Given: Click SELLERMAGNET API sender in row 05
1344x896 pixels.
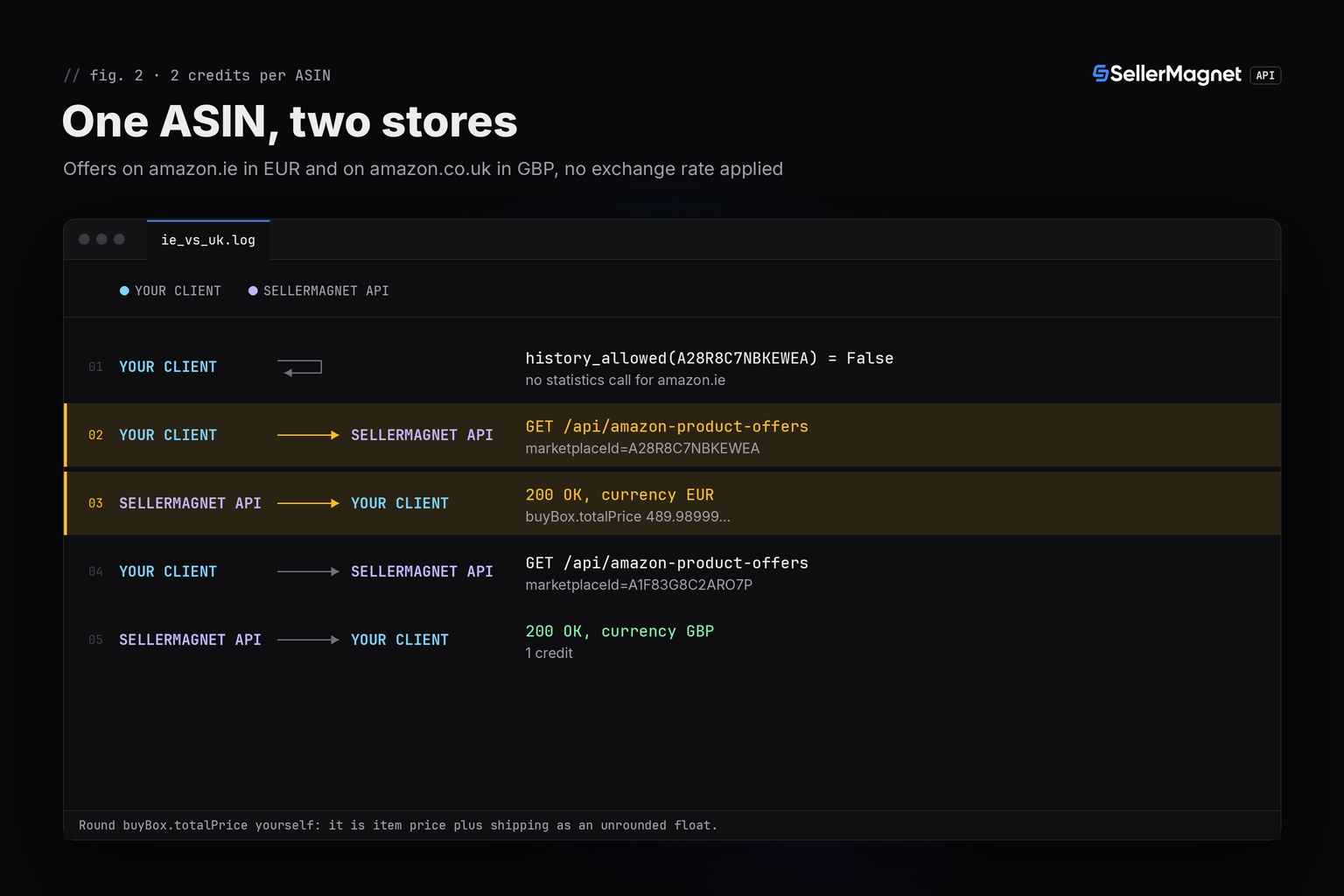Looking at the screenshot, I should 190,640.
